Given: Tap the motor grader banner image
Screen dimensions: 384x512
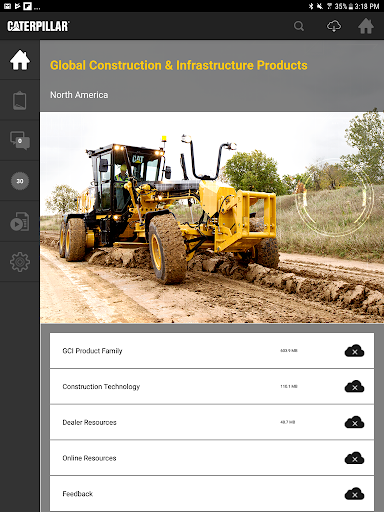Looking at the screenshot, I should (212, 218).
